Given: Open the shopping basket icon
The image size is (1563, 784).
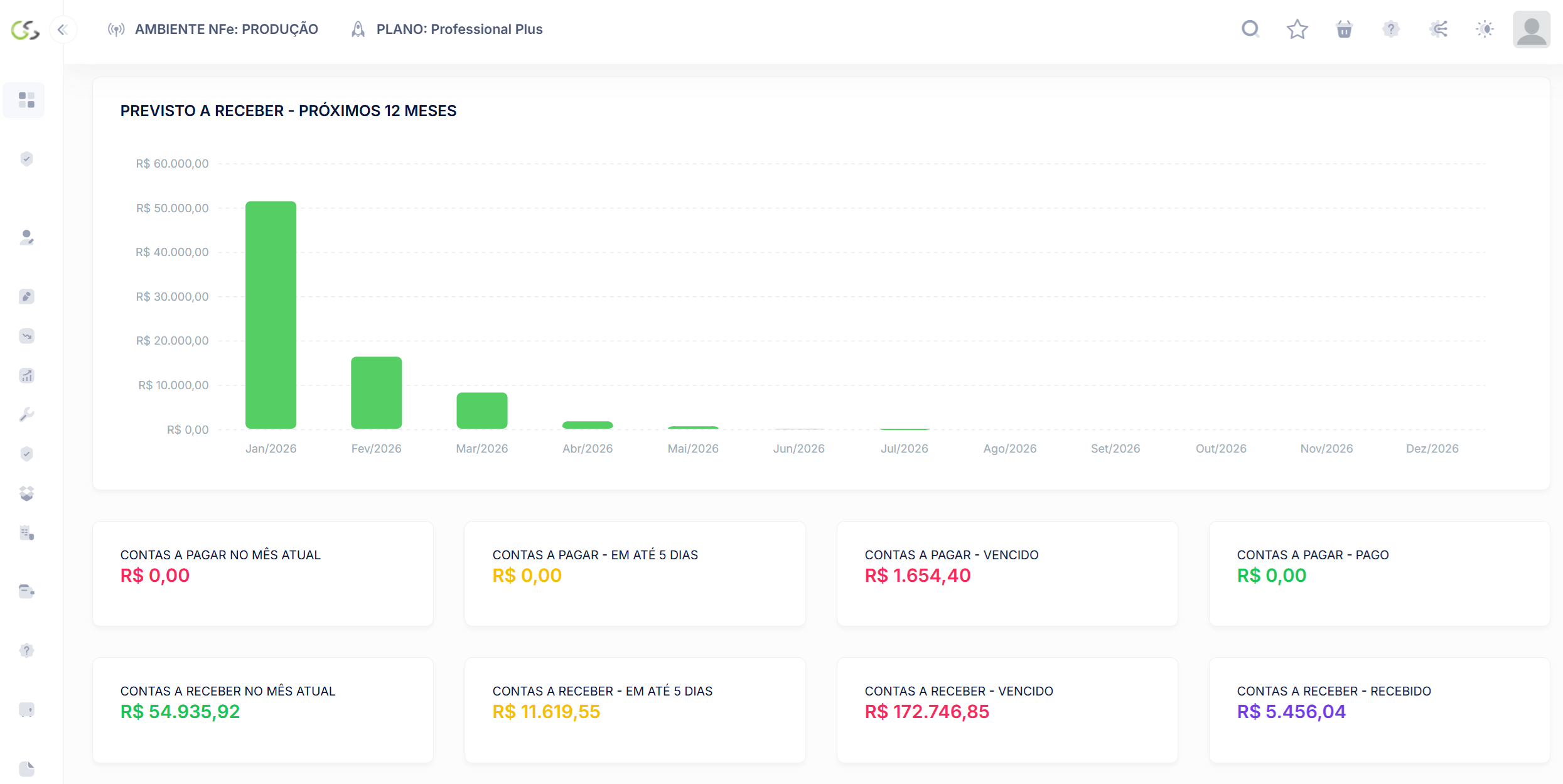Looking at the screenshot, I should tap(1344, 29).
